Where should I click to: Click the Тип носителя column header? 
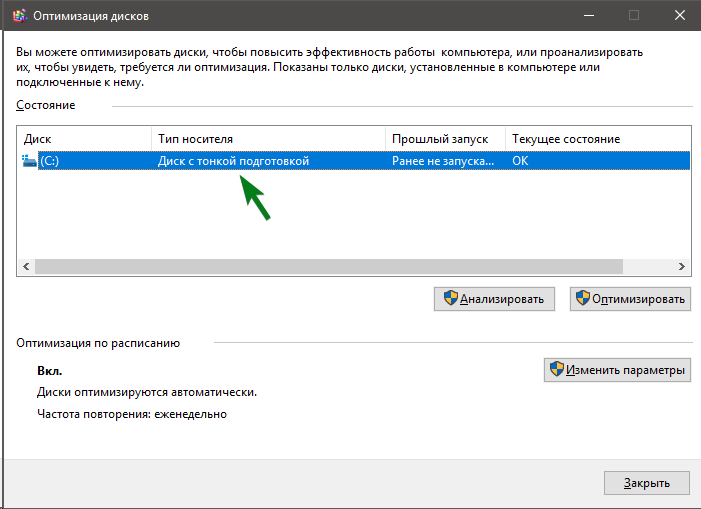pyautogui.click(x=268, y=139)
